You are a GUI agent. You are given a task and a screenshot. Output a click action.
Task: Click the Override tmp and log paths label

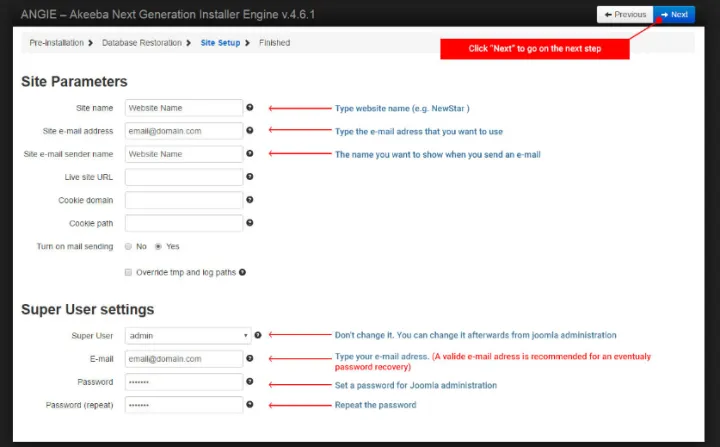tap(186, 272)
